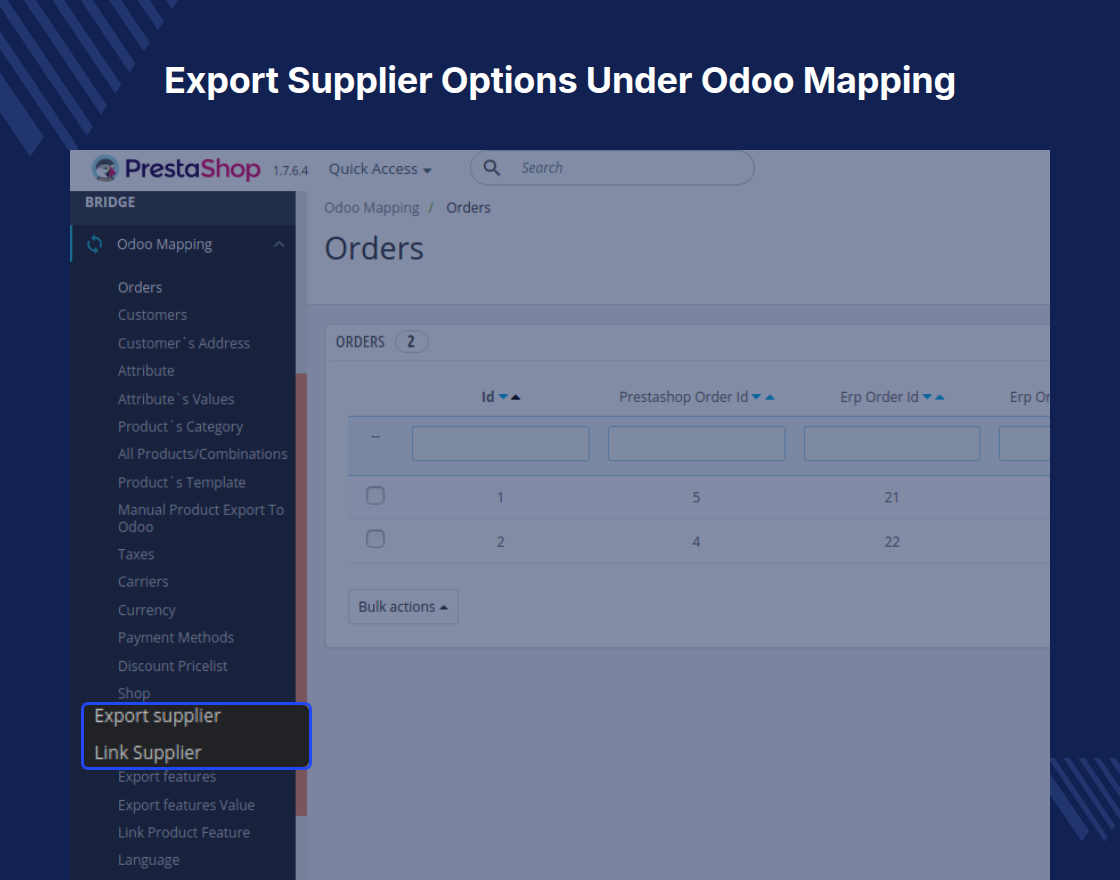Sort Erp Order Id descending arrow
This screenshot has height=880, width=1120.
(x=927, y=397)
